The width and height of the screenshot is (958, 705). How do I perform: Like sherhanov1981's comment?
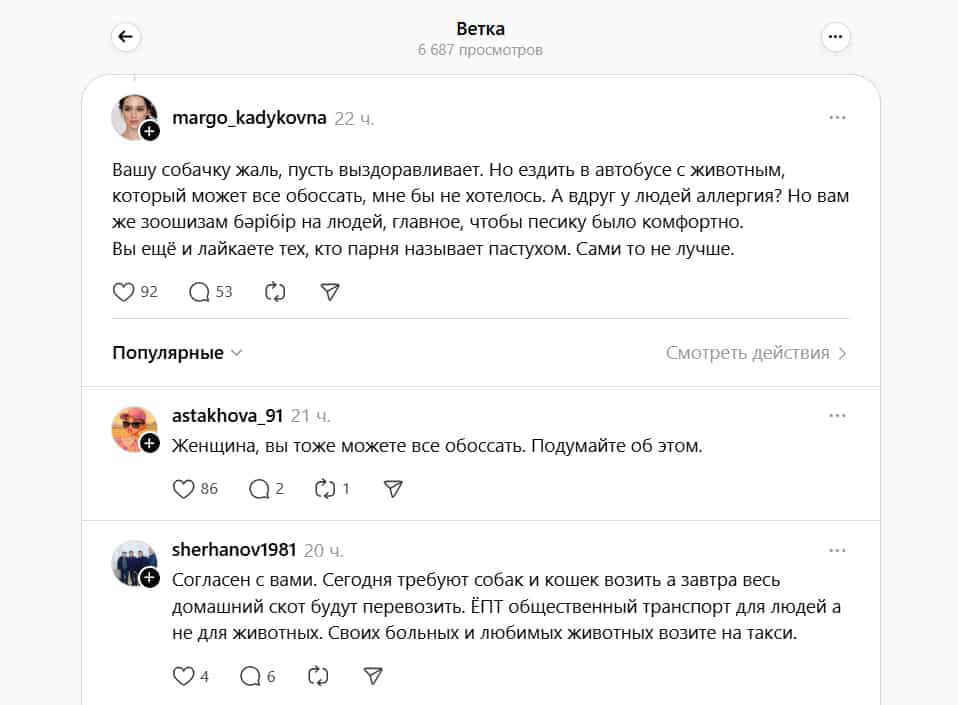(183, 676)
